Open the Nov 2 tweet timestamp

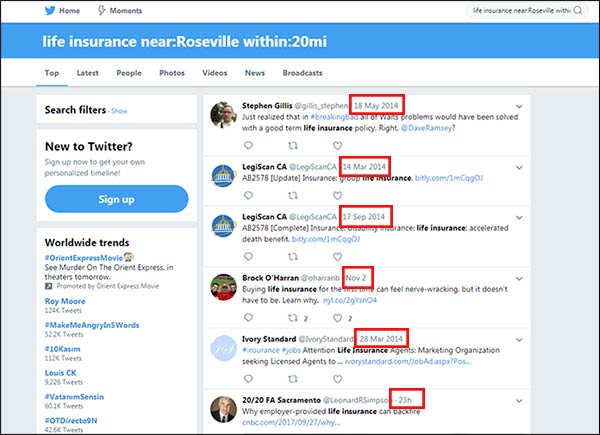[x=356, y=278]
